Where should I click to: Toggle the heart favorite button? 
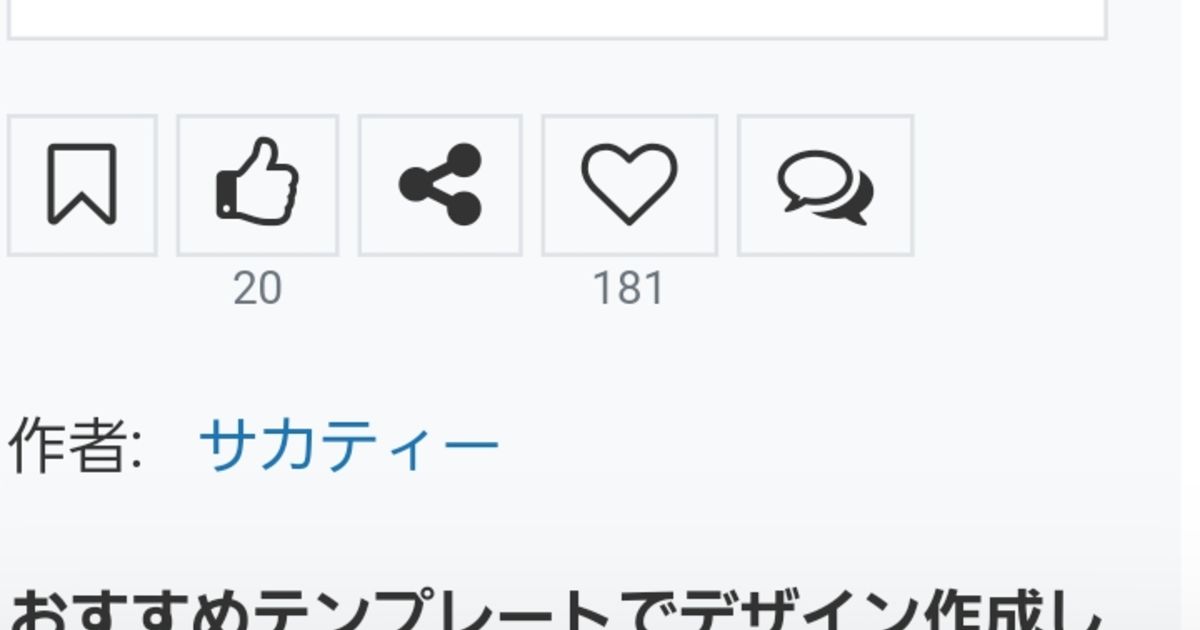629,185
